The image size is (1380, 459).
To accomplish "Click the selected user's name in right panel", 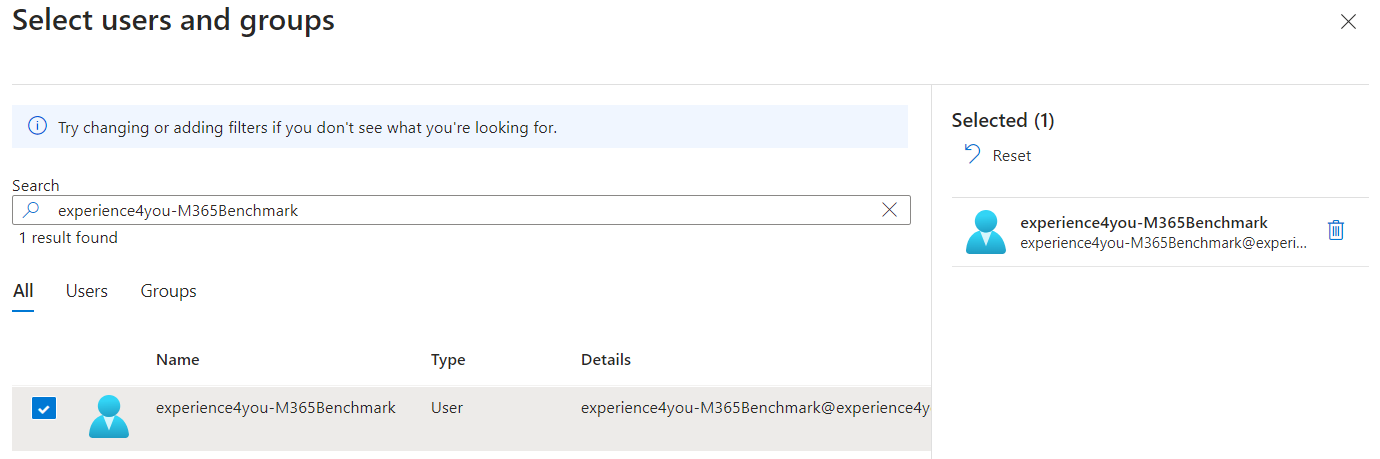I will 1144,223.
